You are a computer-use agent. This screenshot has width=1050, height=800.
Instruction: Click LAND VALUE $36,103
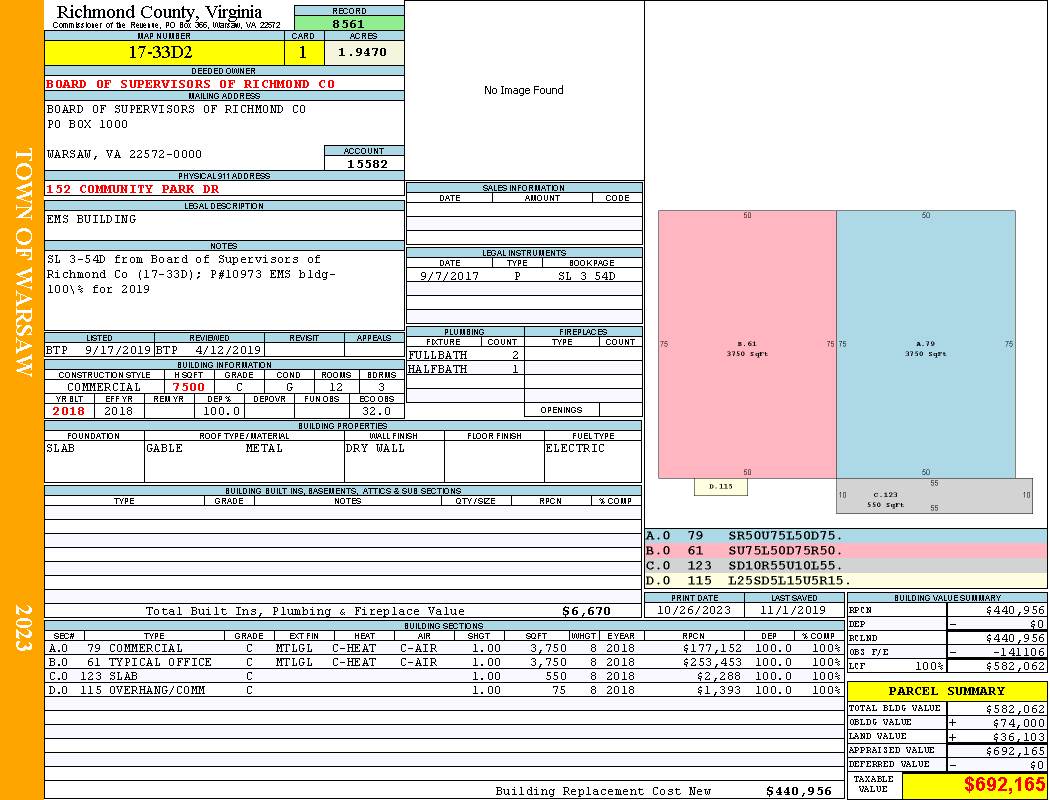click(1018, 737)
